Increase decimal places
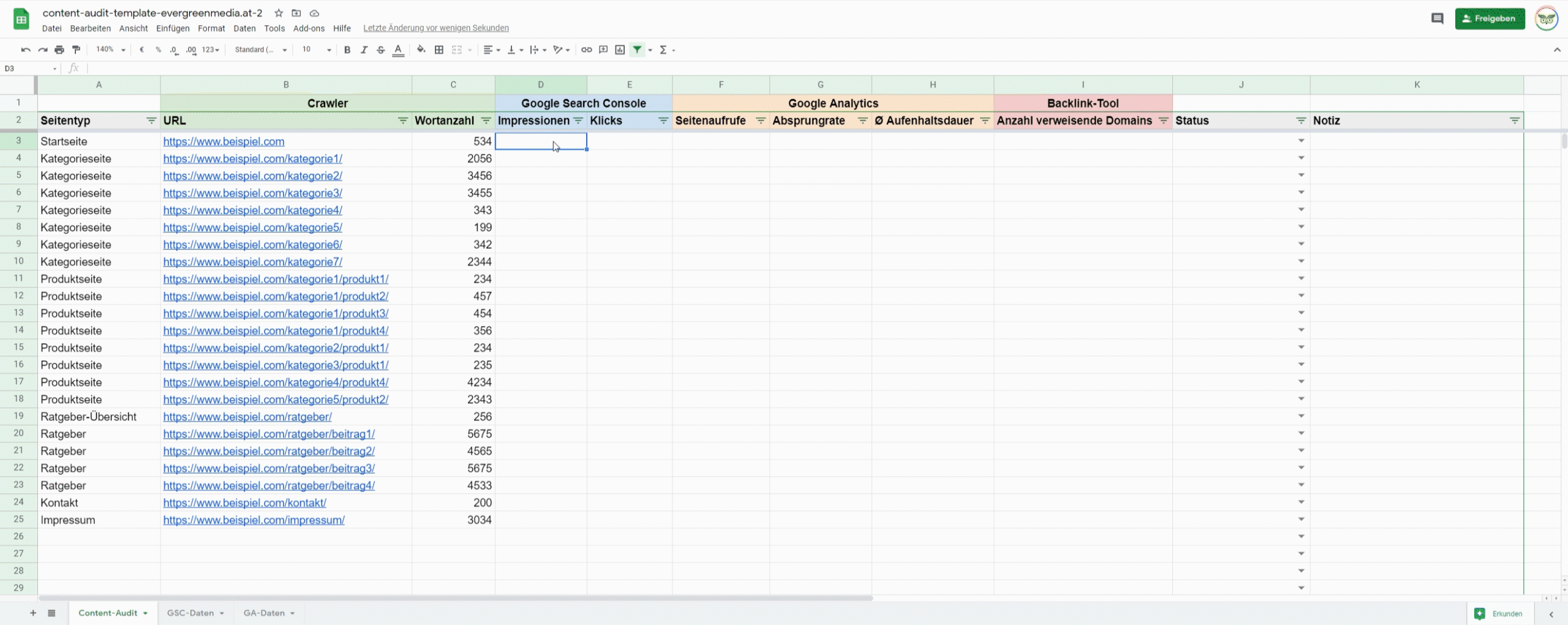 [191, 50]
